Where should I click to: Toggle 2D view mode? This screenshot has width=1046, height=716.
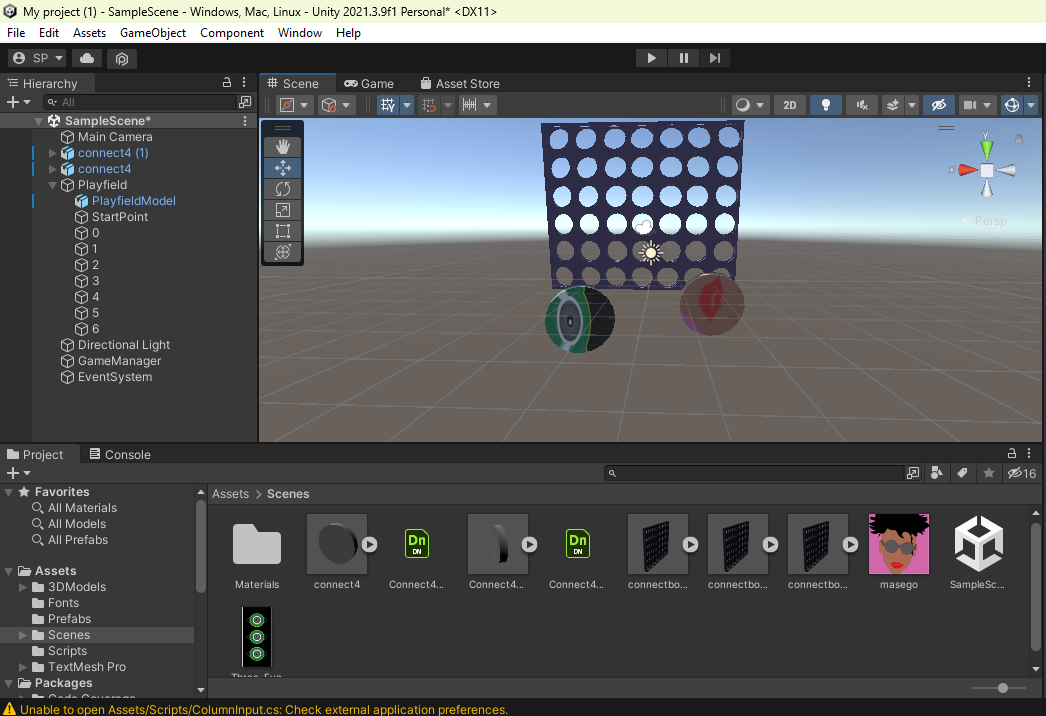(x=790, y=105)
